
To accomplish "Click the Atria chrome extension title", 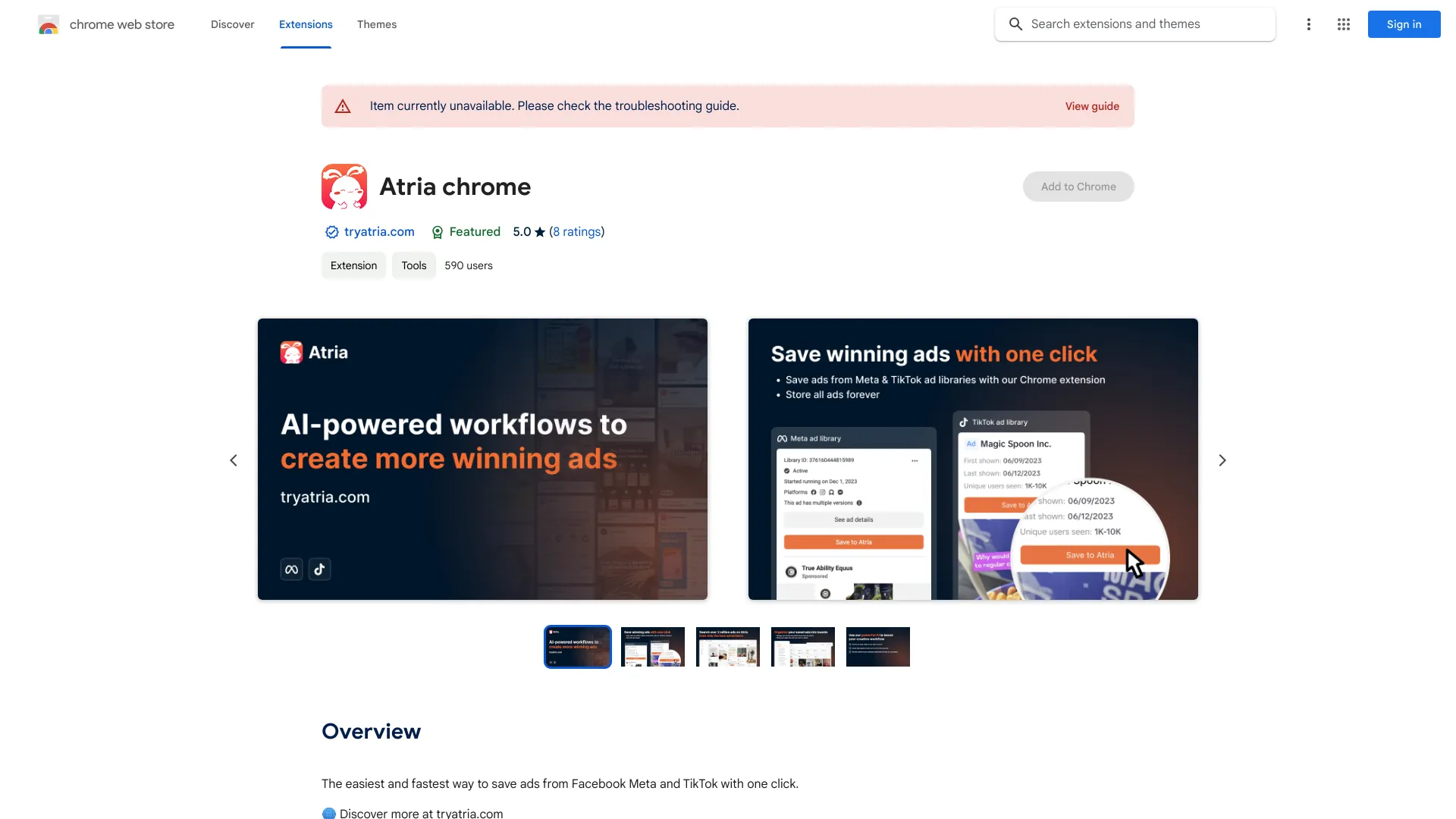I will 455,187.
